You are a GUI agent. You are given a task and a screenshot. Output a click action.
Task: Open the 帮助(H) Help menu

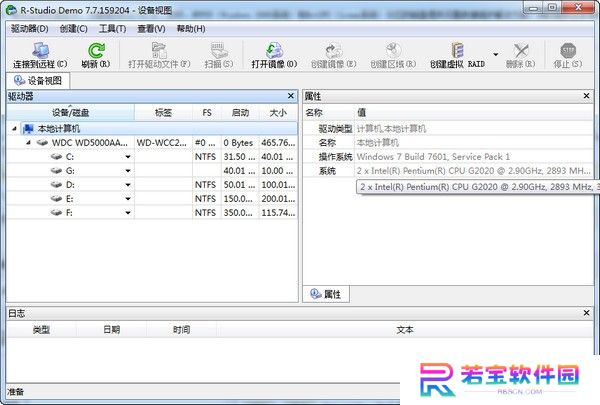click(191, 29)
